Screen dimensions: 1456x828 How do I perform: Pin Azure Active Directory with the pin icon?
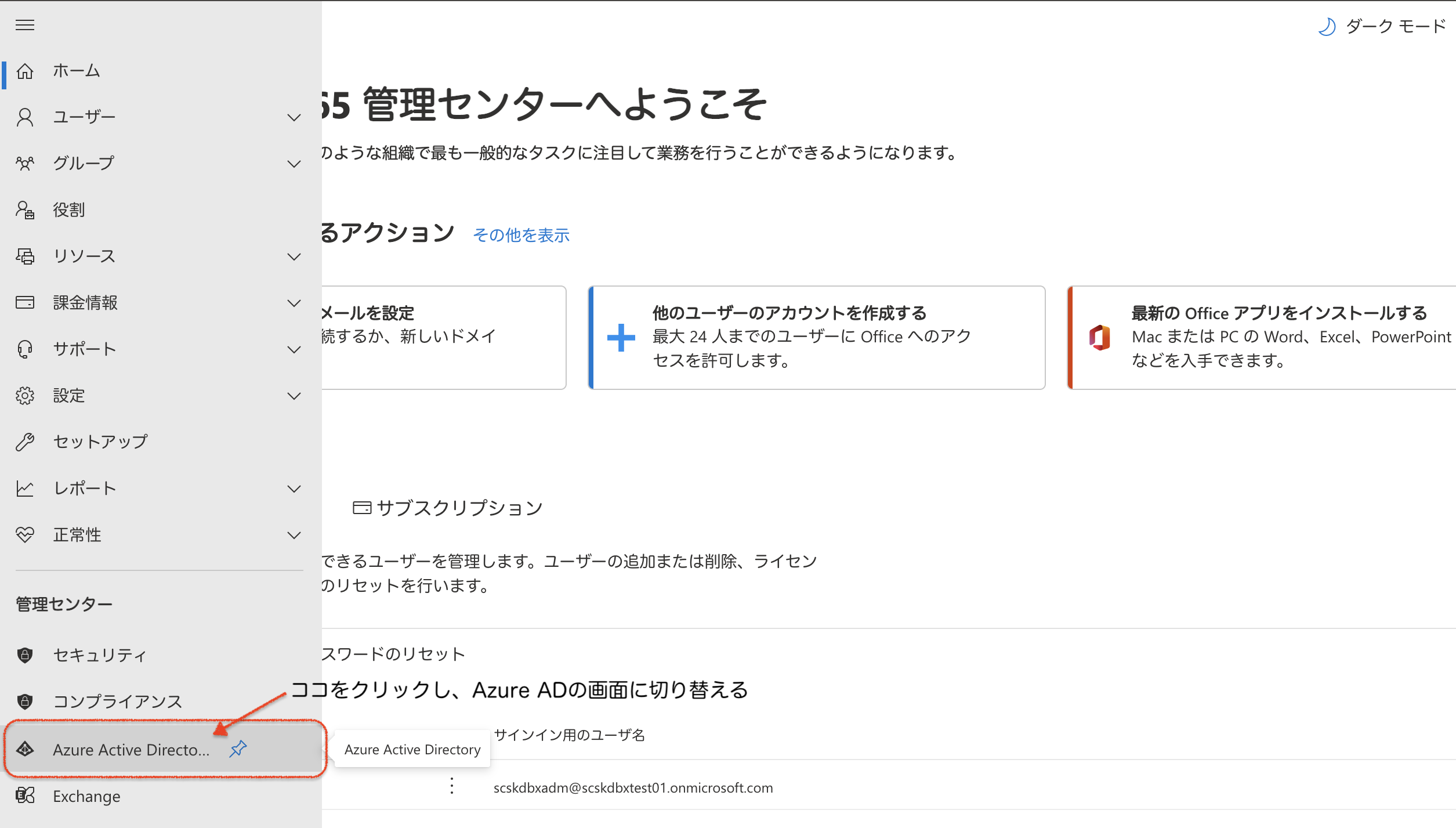tap(238, 749)
